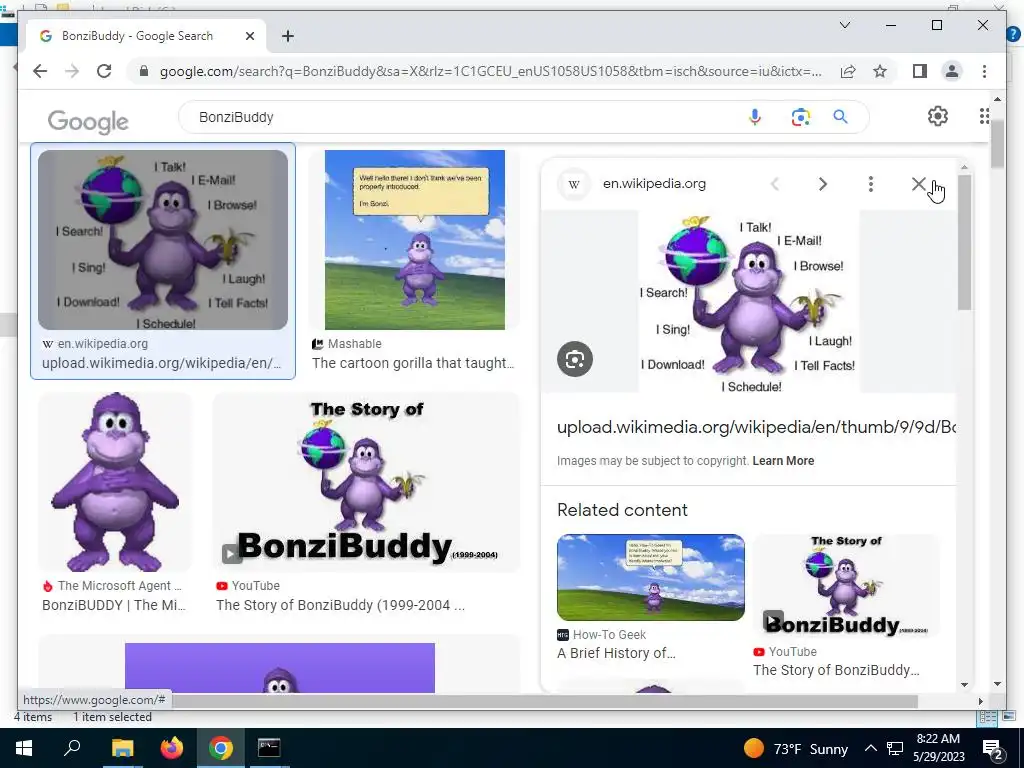1024x768 pixels.
Task: Open the 73°F Sunny weather widget
Action: [x=795, y=748]
